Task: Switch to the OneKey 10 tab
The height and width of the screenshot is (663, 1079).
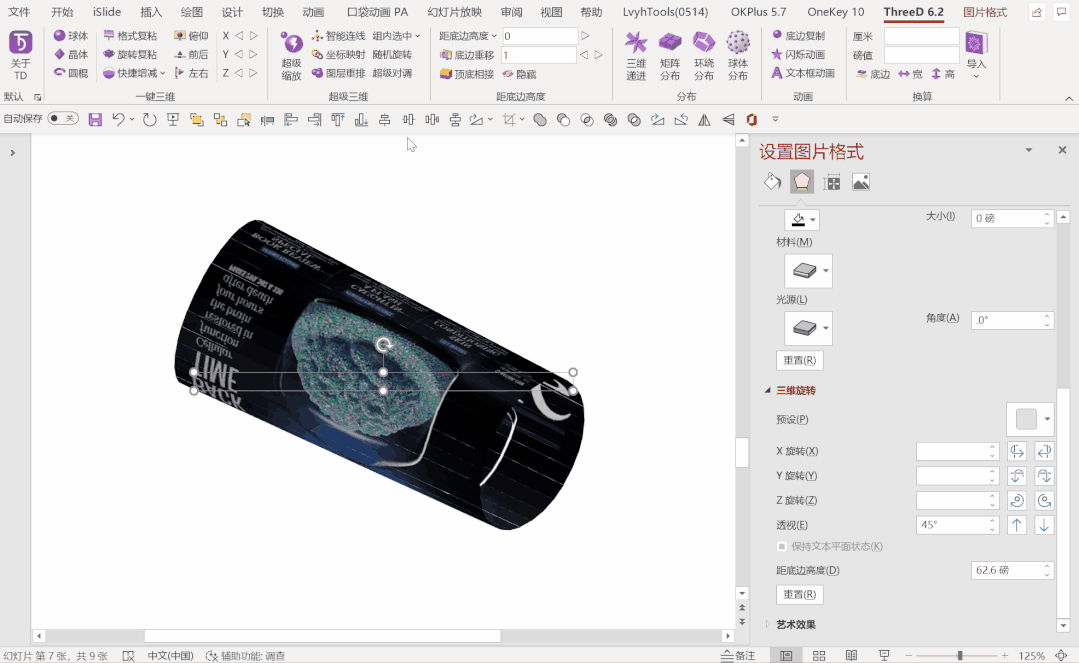Action: click(x=835, y=12)
